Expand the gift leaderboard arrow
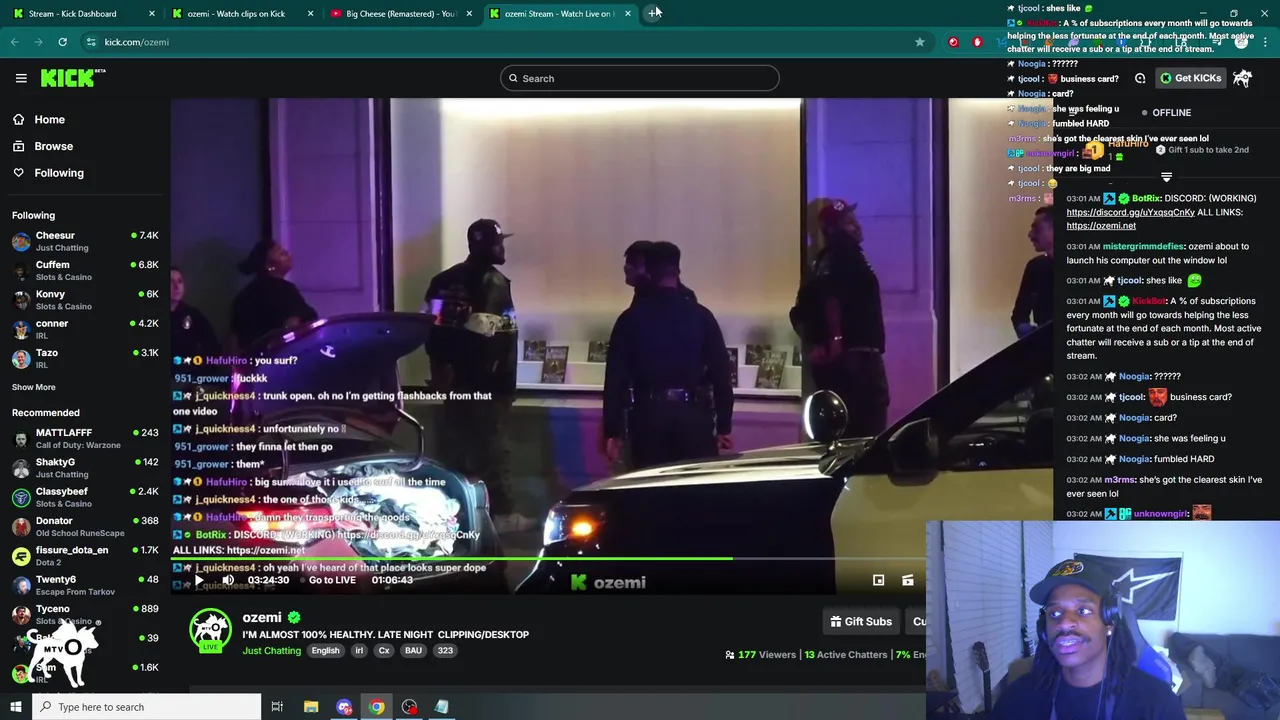This screenshot has width=1280, height=720. [x=1166, y=177]
